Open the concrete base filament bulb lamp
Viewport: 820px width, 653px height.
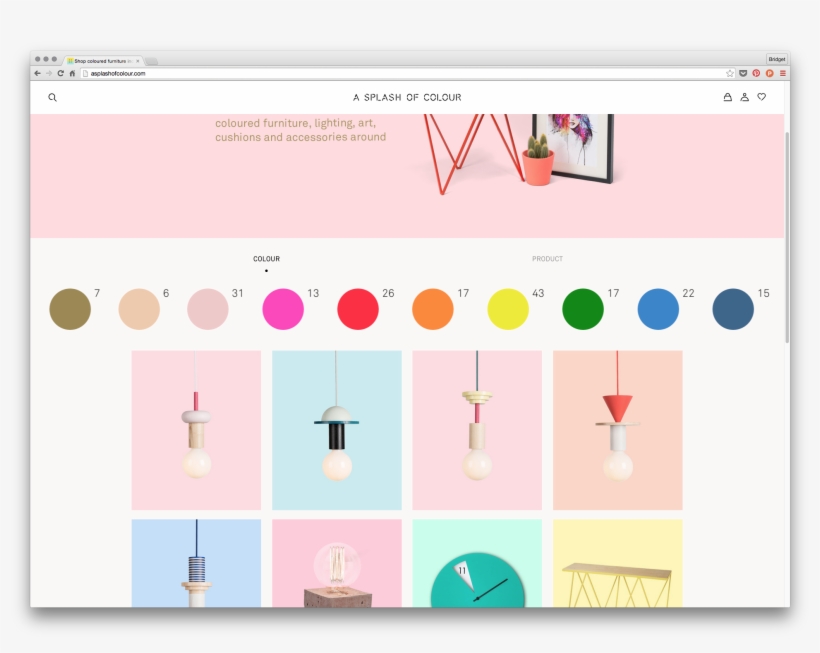(337, 563)
